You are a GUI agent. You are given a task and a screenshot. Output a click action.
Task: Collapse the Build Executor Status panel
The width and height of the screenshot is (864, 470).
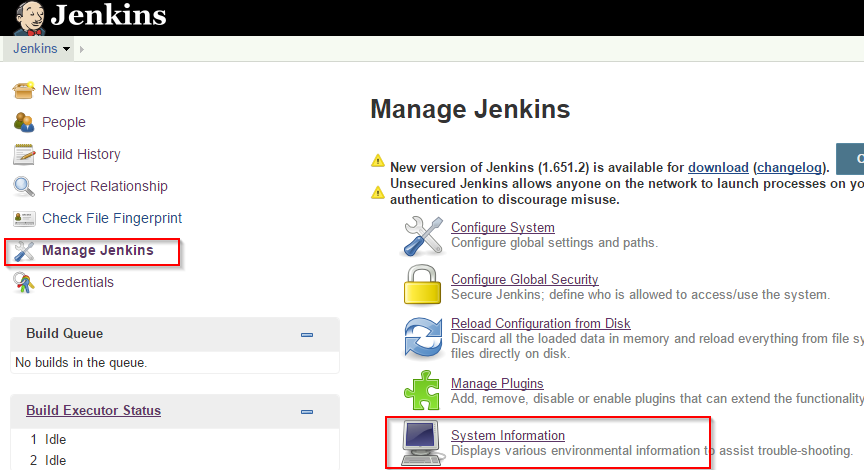[x=307, y=412]
